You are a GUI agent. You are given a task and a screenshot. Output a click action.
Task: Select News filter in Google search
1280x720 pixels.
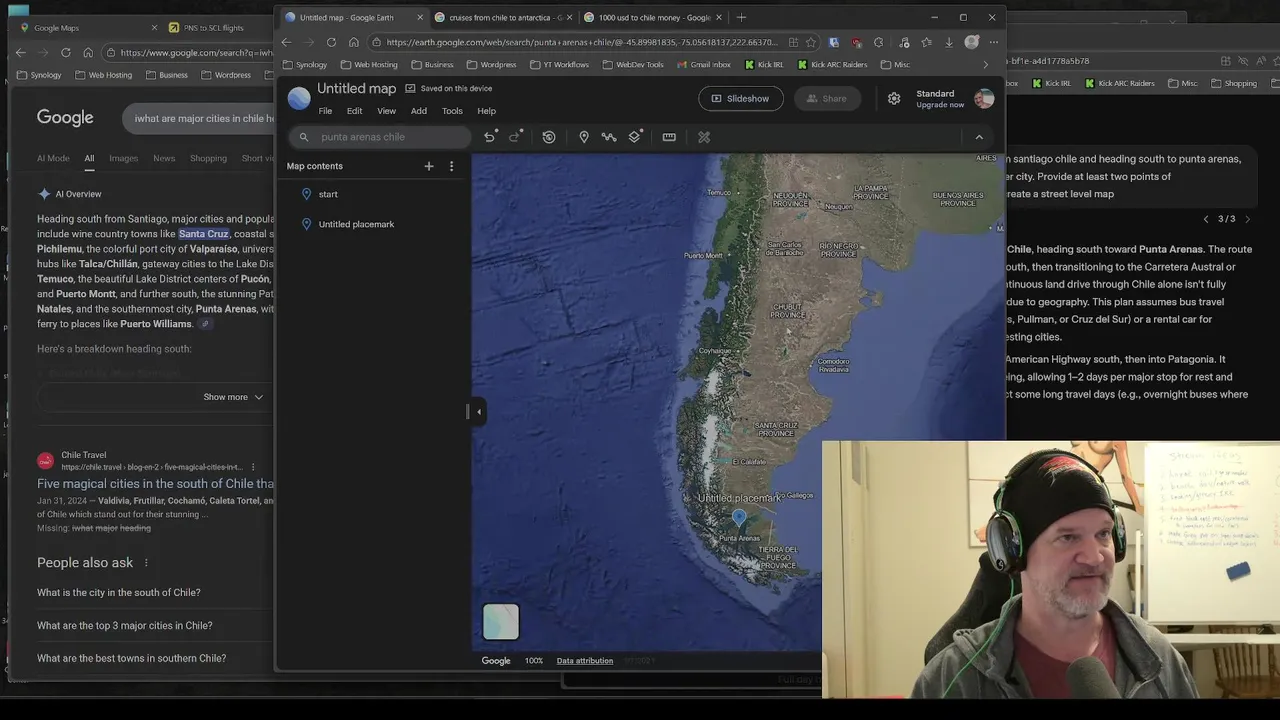click(164, 158)
